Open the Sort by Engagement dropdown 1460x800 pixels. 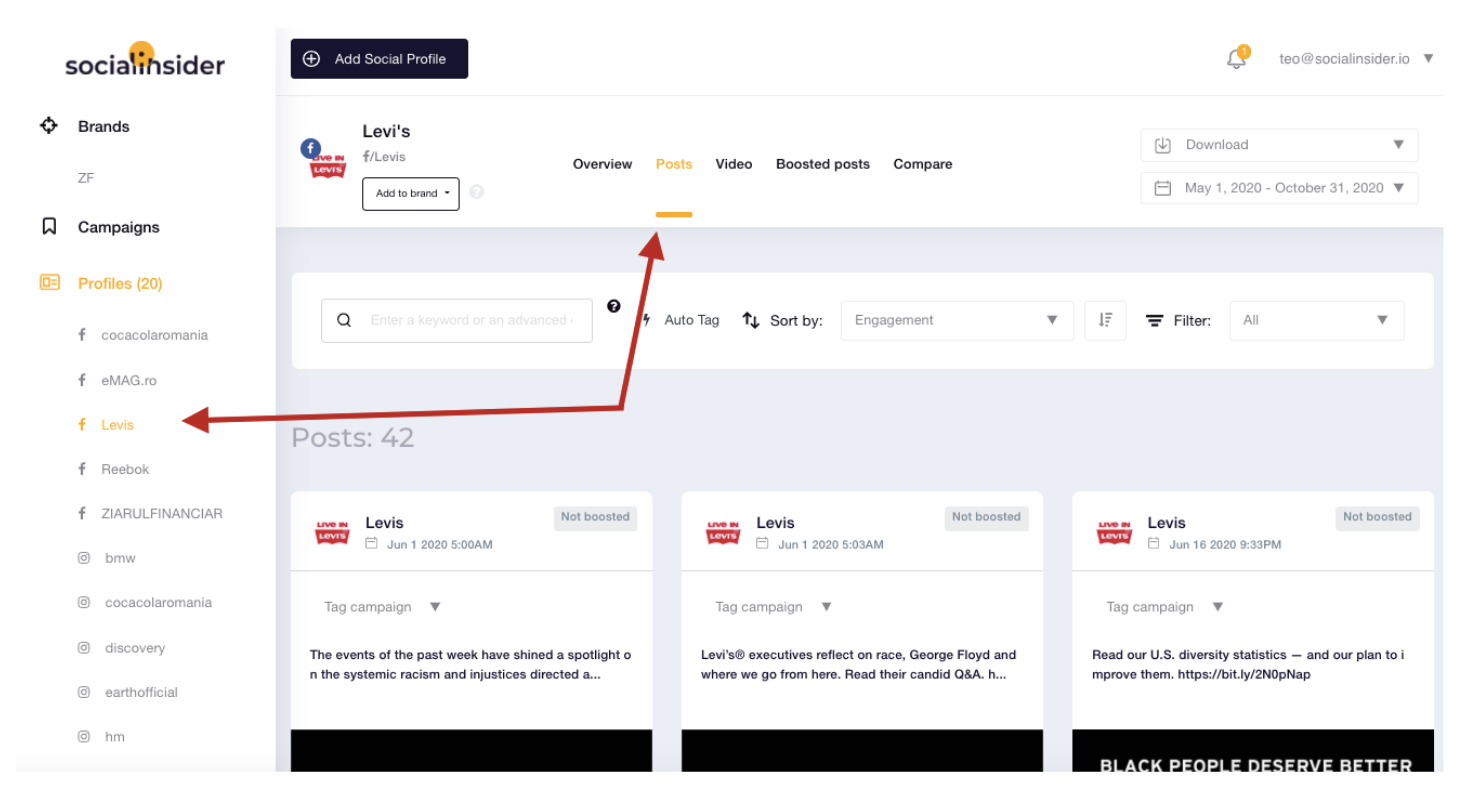tap(957, 320)
